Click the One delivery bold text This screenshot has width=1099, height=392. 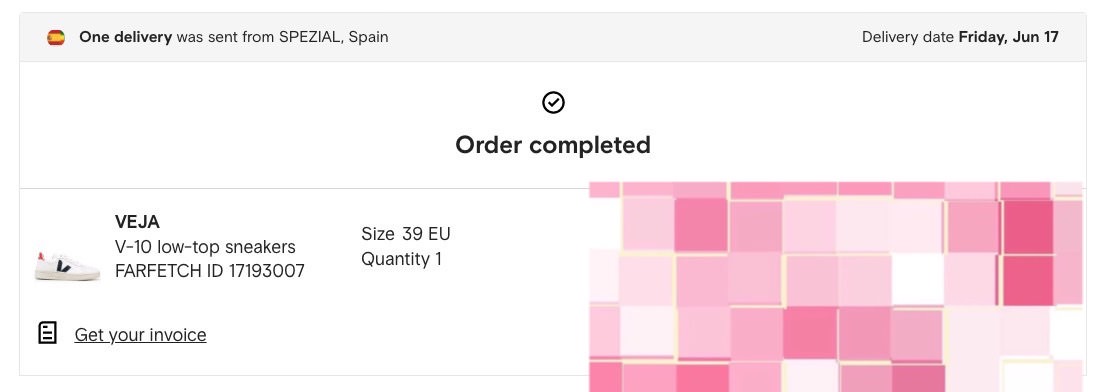[125, 37]
